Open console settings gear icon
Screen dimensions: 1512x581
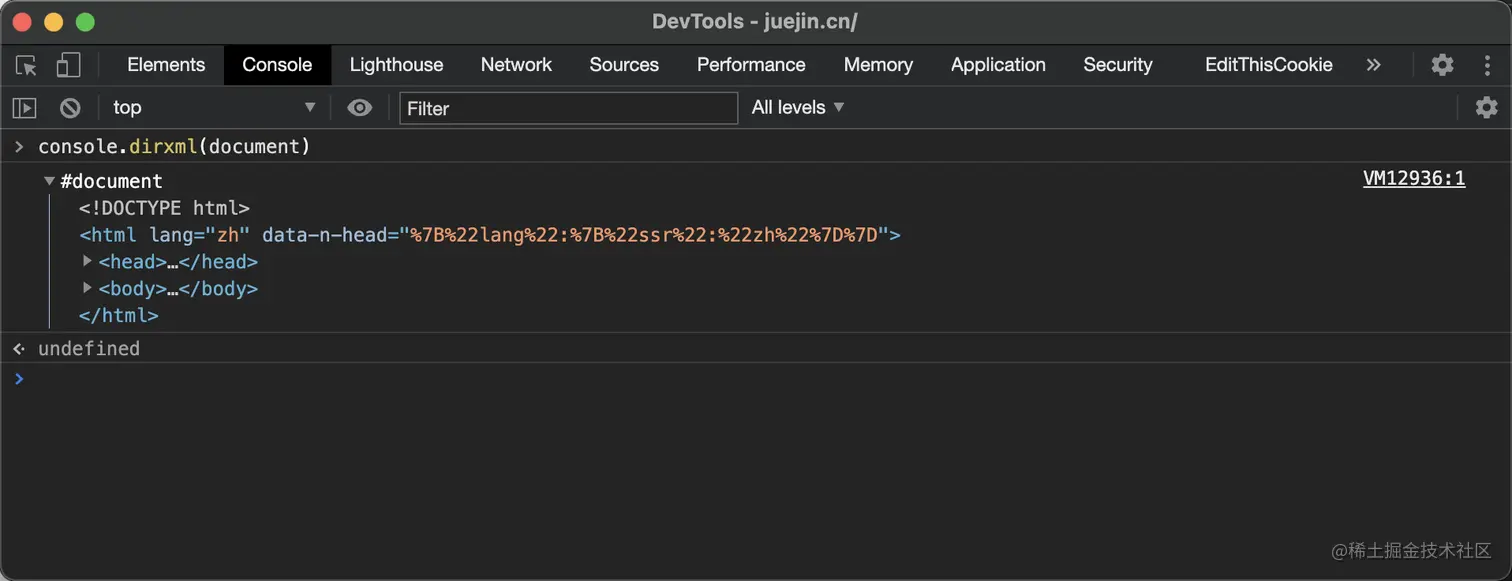point(1487,107)
